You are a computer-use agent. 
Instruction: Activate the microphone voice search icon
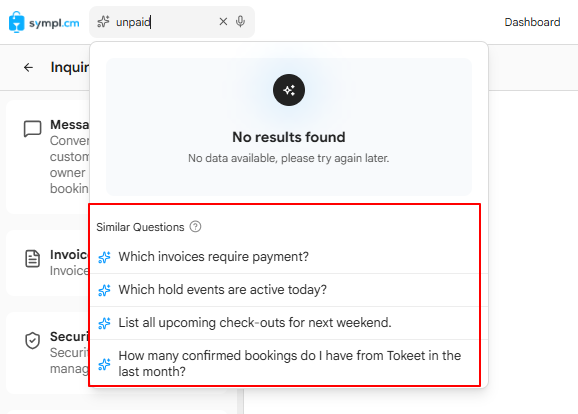[x=240, y=22]
